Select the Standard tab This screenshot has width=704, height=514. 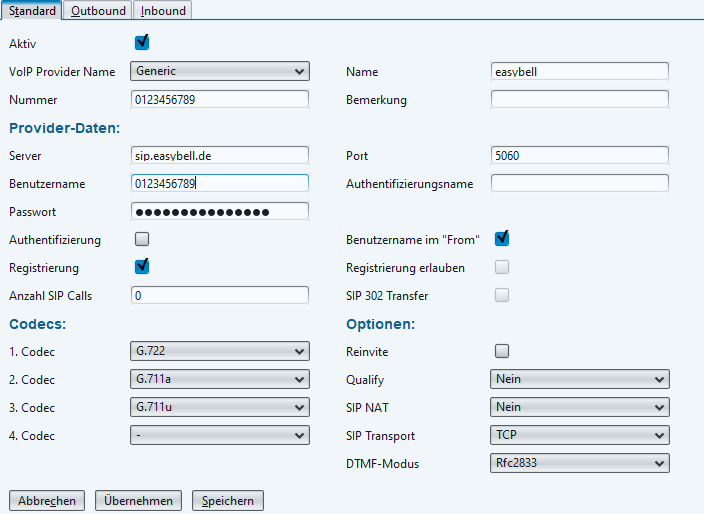[32, 10]
